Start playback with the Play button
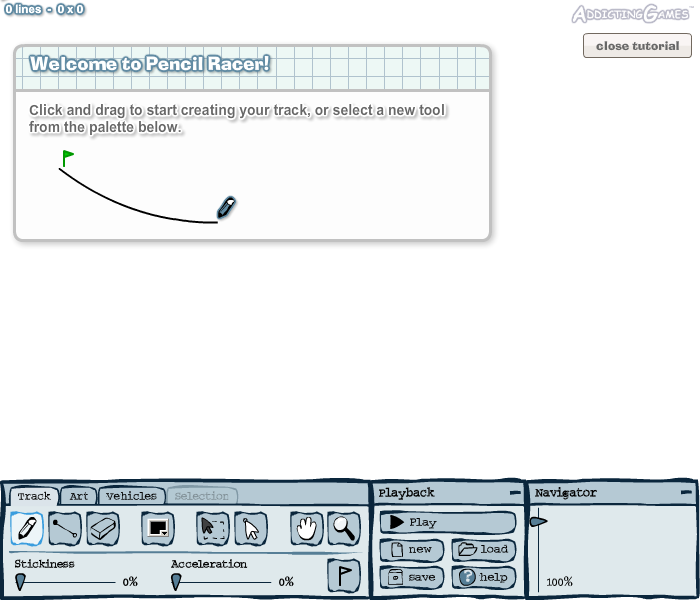The width and height of the screenshot is (700, 600). point(448,522)
